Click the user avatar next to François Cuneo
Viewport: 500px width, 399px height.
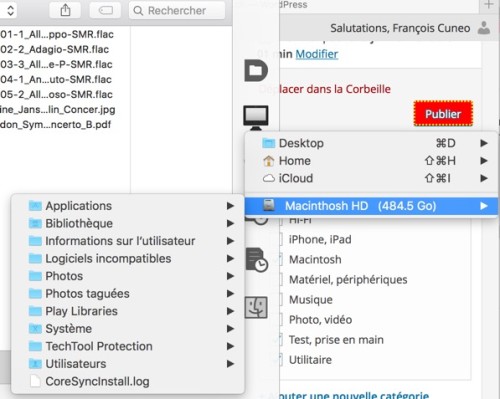pyautogui.click(x=484, y=28)
